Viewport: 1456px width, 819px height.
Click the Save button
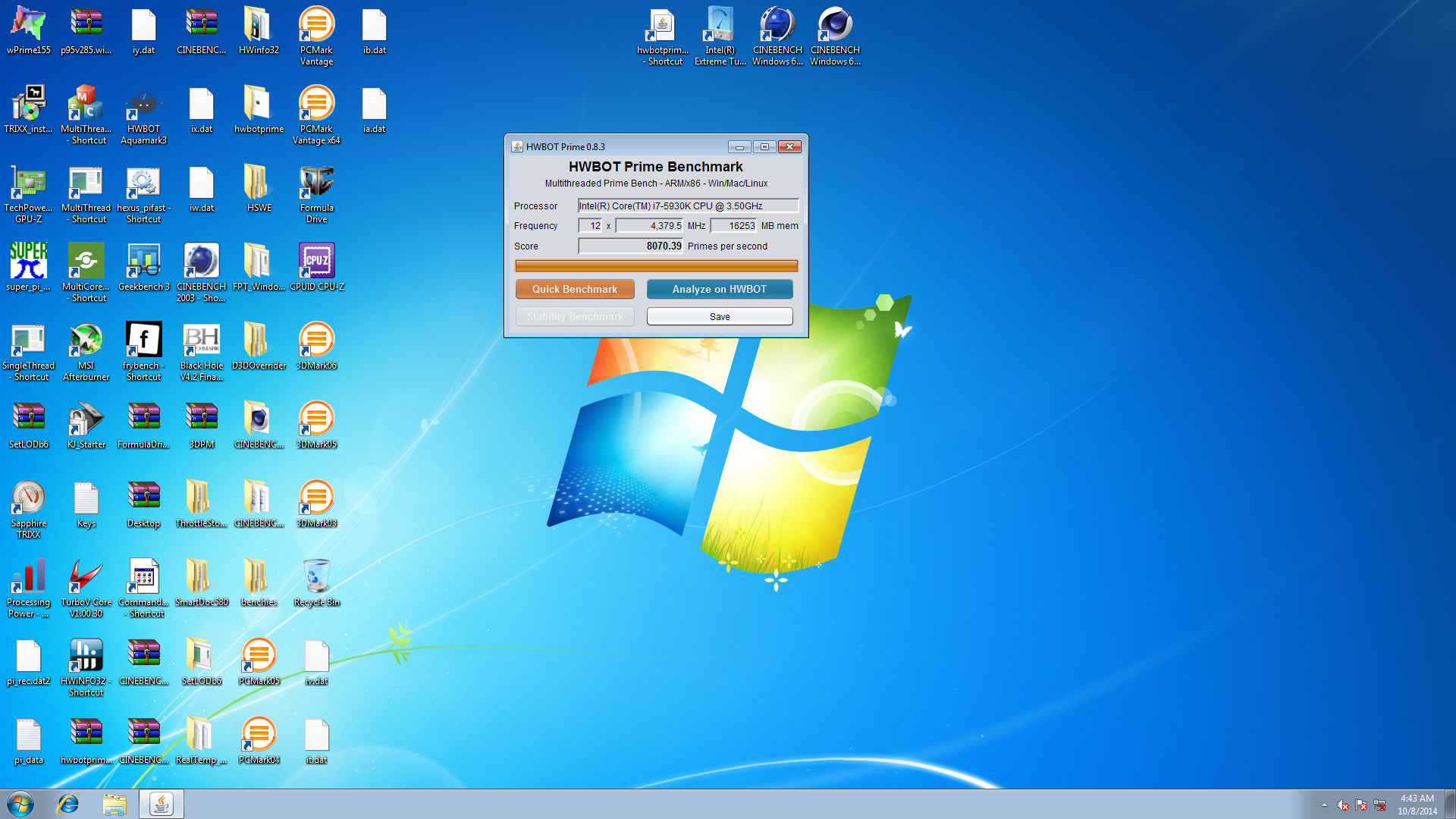[x=720, y=316]
